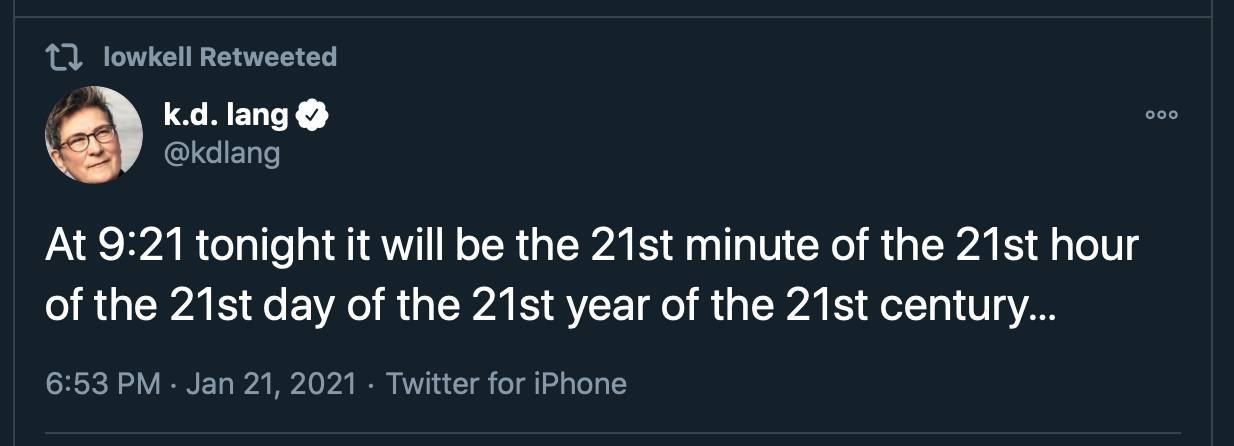Open the Twitter for iPhone source link
This screenshot has width=1234, height=446.
(x=506, y=383)
